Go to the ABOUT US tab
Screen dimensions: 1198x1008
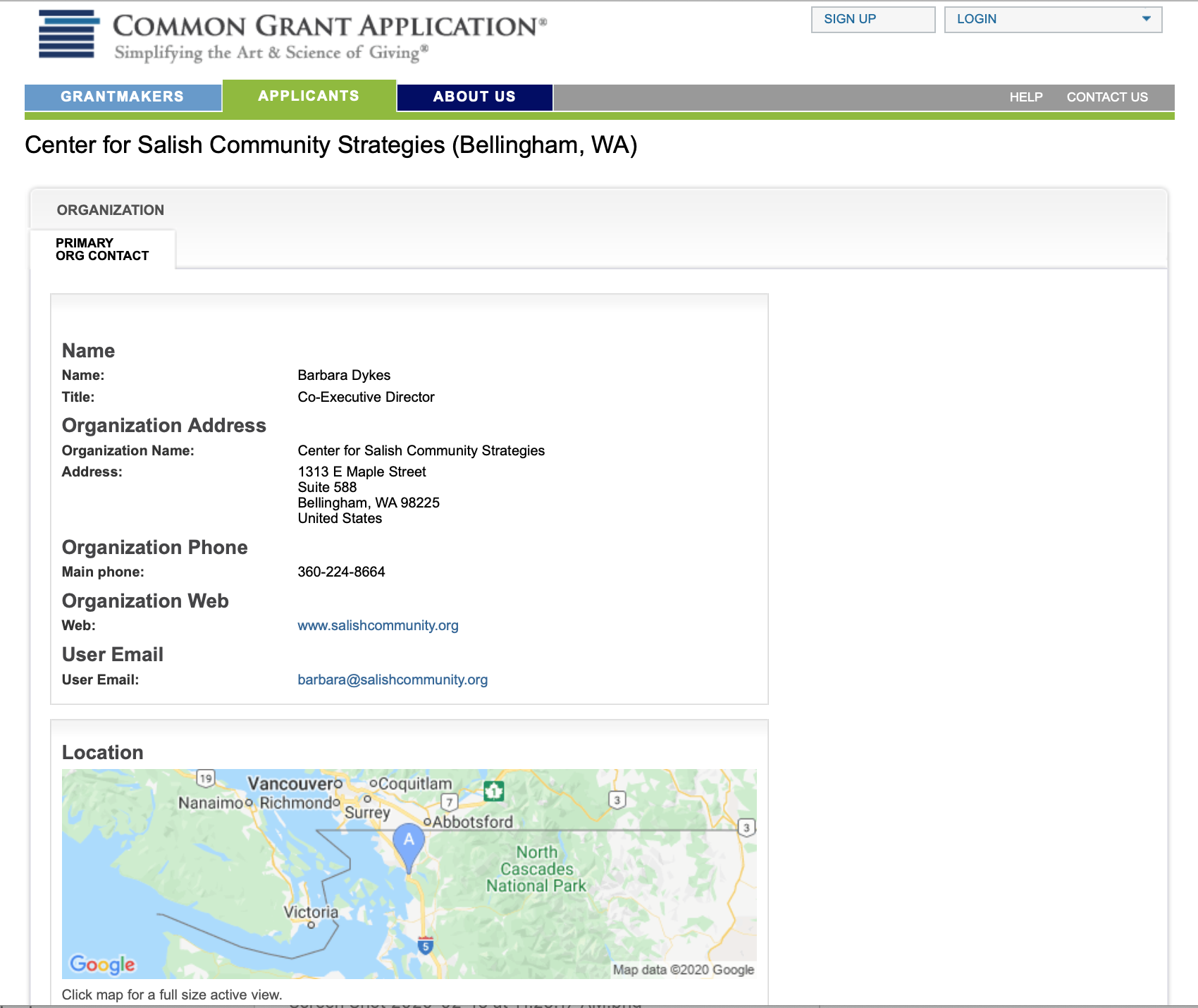474,97
